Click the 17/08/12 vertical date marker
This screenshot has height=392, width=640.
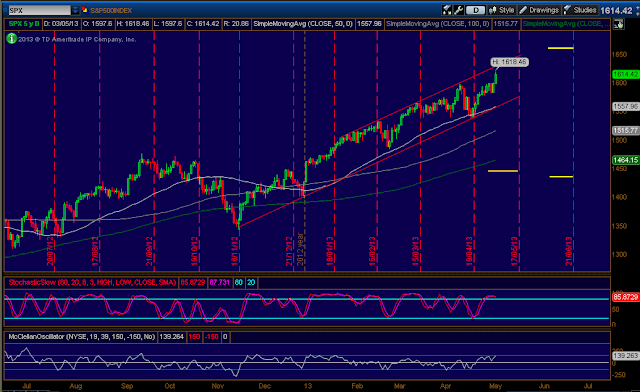pyautogui.click(x=96, y=251)
